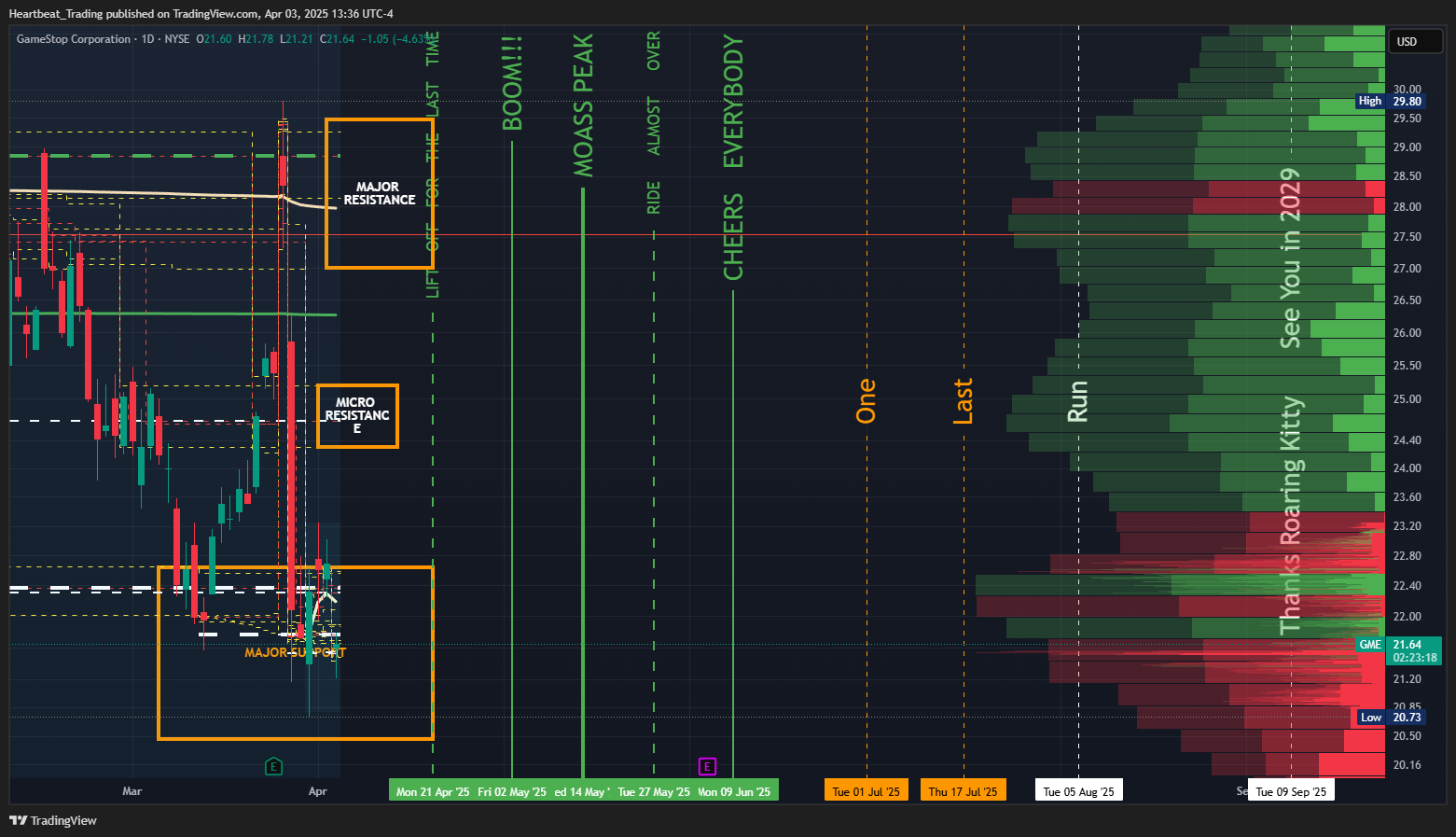Screen dimensions: 1456x837
Task: Click the Mon 09 Jun '25 date tag
Action: pos(734,791)
